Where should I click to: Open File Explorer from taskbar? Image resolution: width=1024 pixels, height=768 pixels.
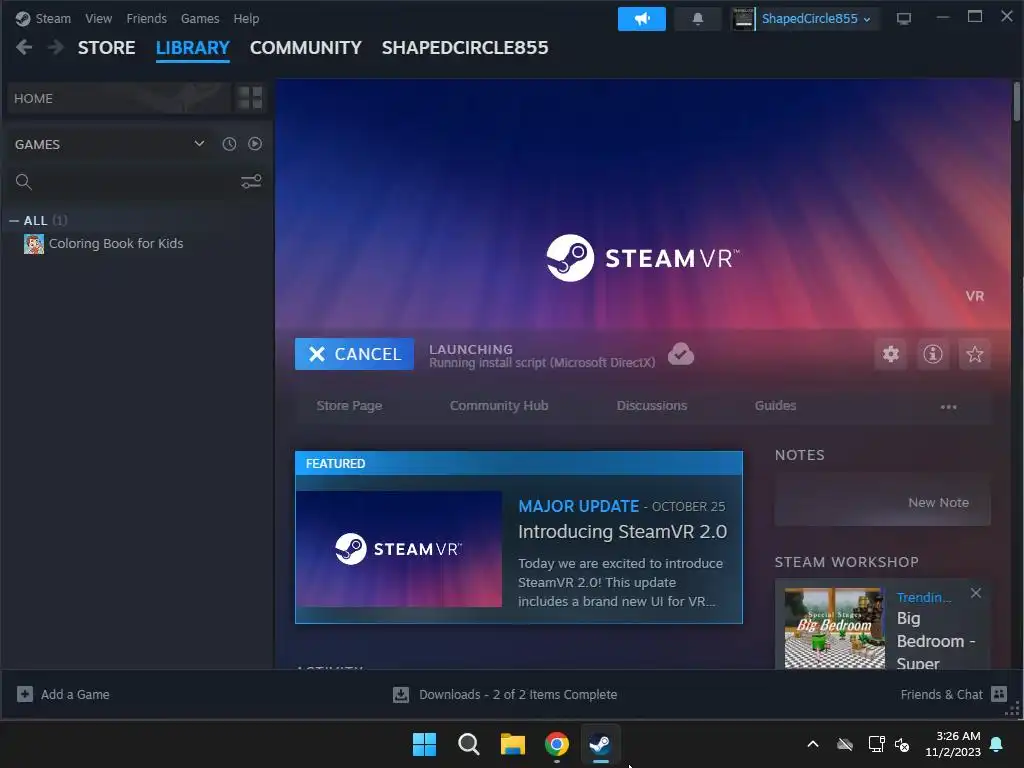pyautogui.click(x=513, y=744)
